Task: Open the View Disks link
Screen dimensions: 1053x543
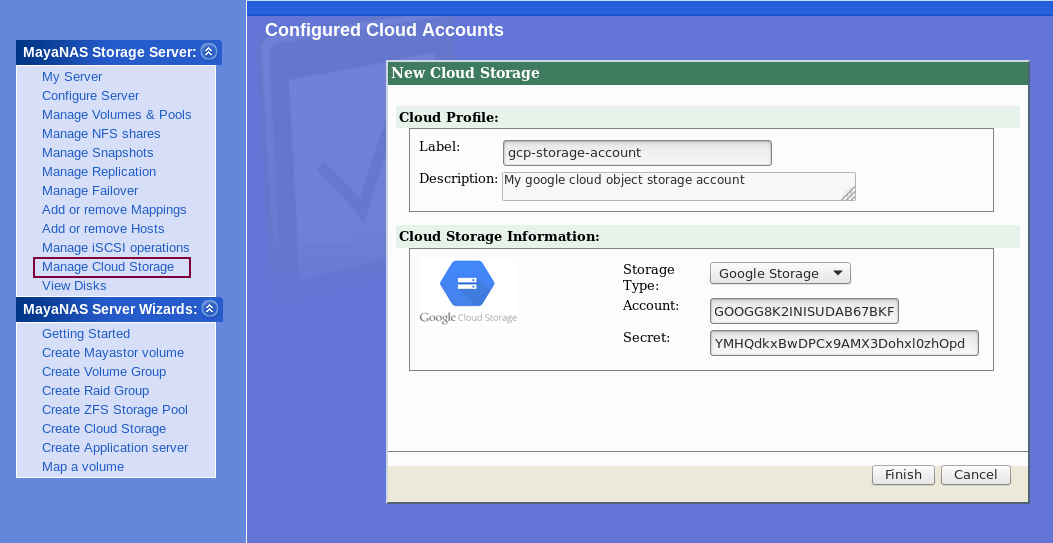Action: (74, 286)
